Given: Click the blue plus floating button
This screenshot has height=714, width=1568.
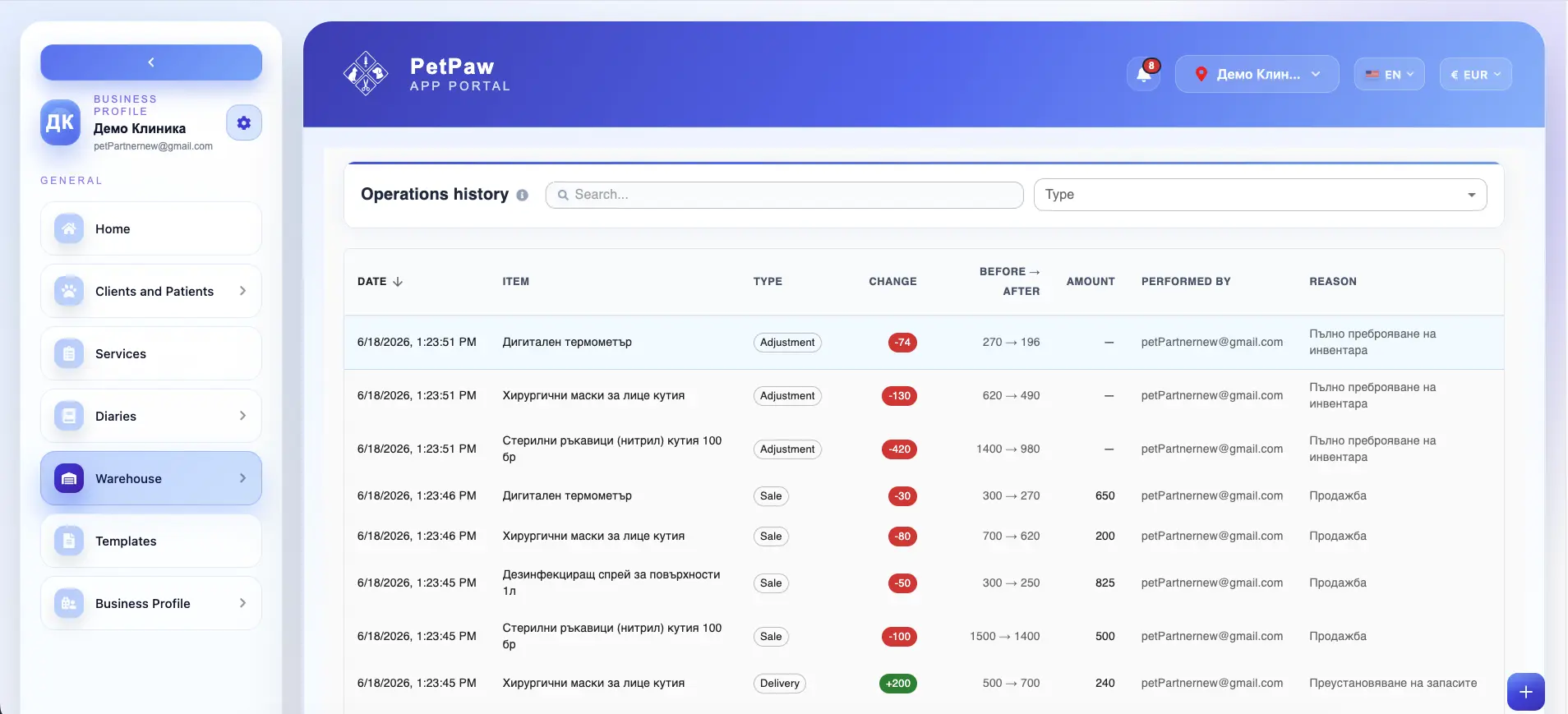Looking at the screenshot, I should coord(1525,692).
